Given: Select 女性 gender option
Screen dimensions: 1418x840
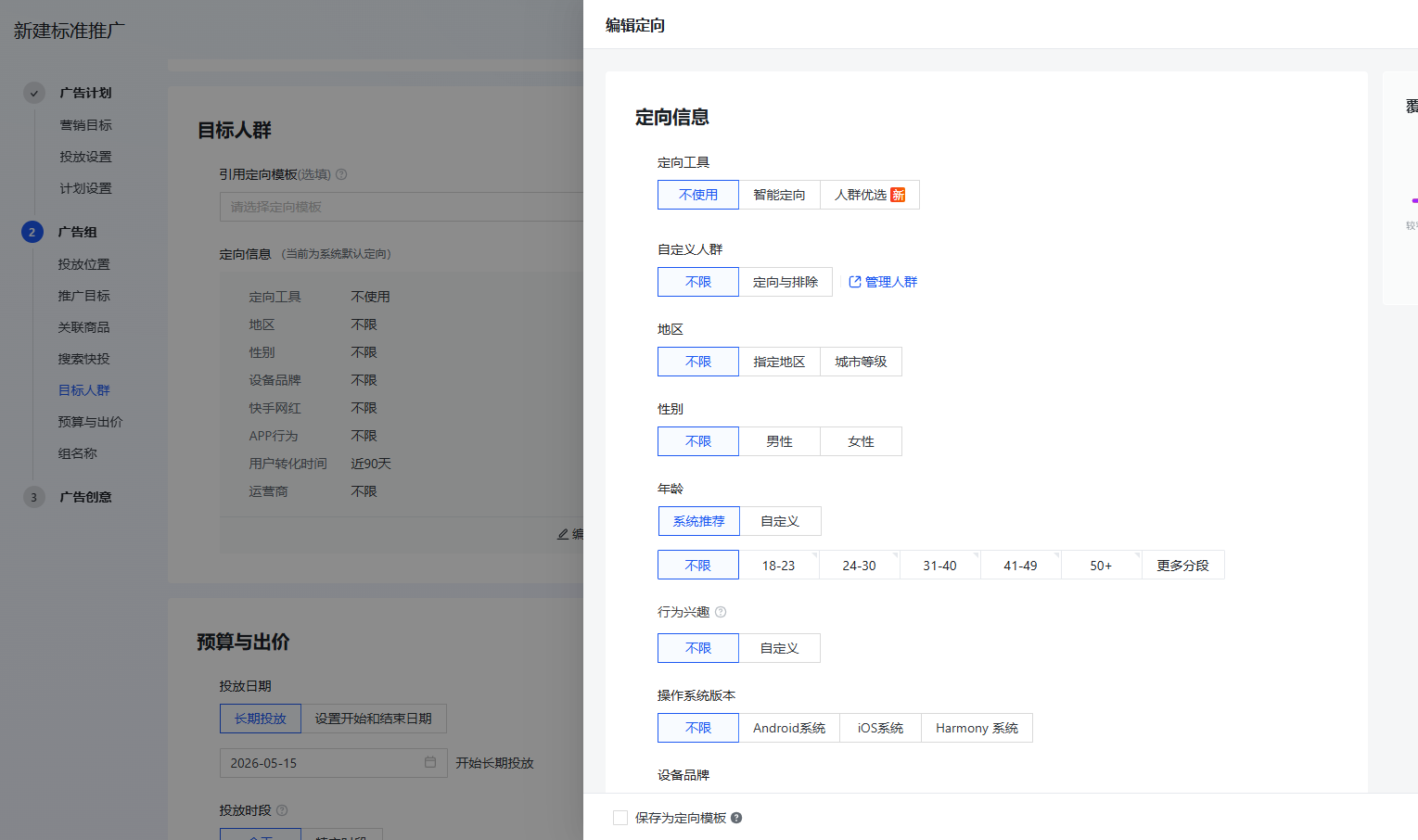Looking at the screenshot, I should 861,441.
